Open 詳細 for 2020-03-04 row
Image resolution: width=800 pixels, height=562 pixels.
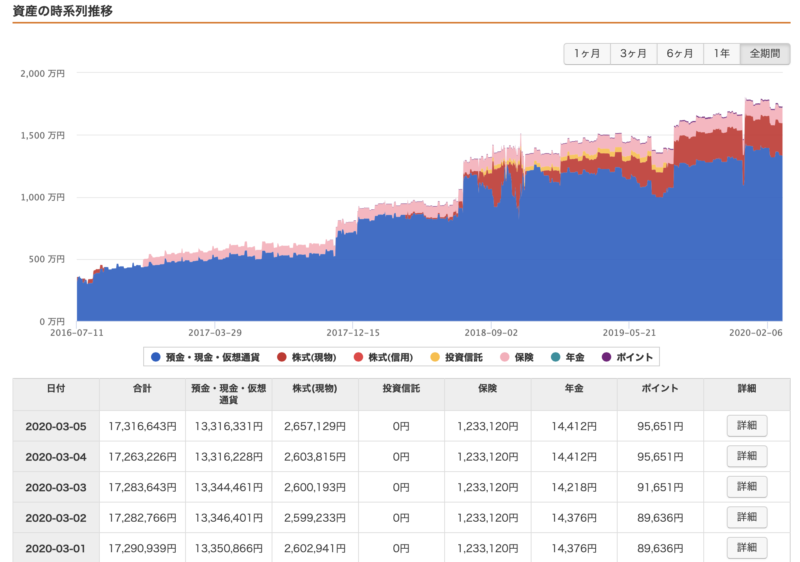[x=747, y=456]
